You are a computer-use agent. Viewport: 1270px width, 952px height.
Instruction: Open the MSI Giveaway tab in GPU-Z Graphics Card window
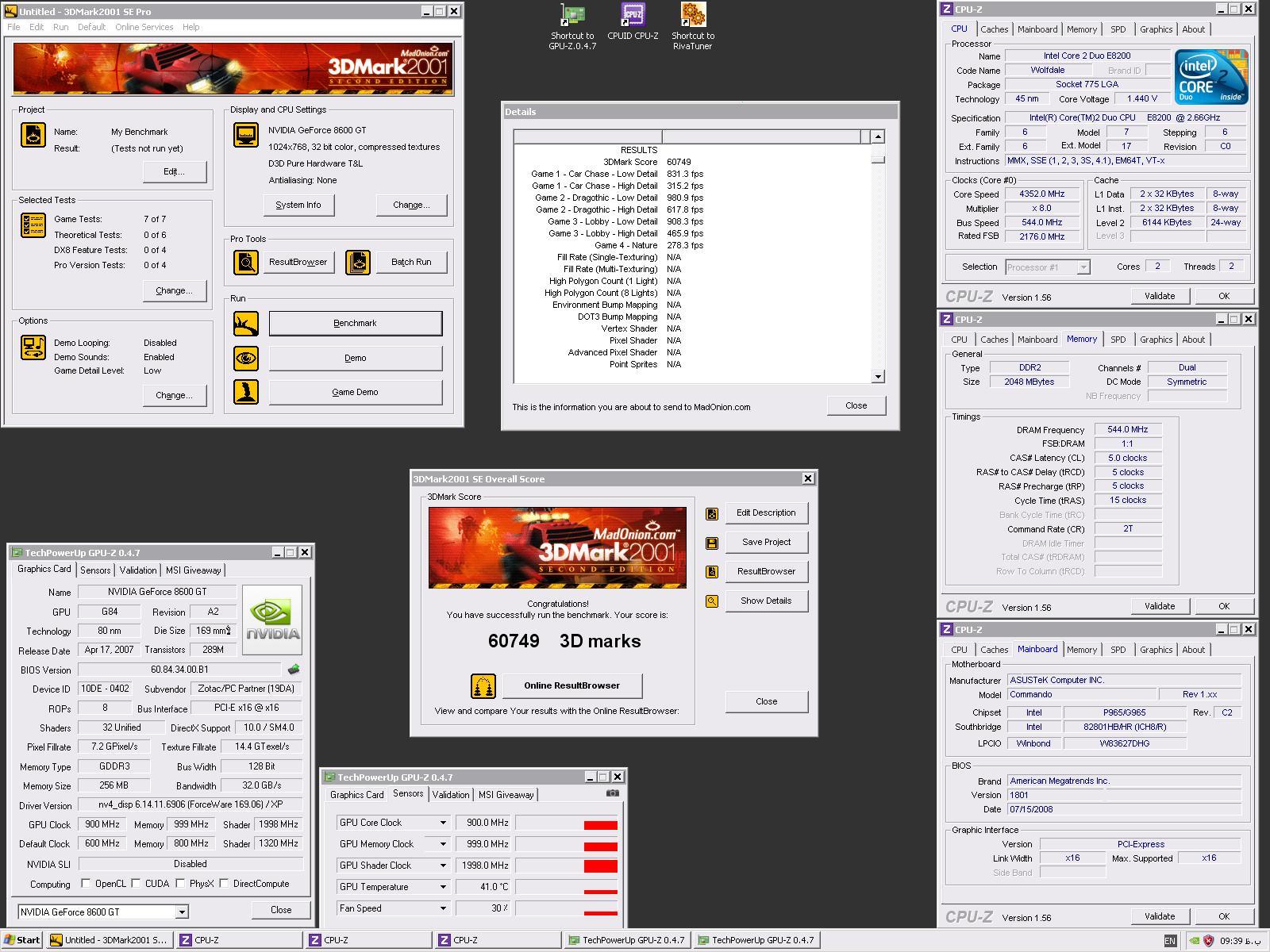(194, 570)
